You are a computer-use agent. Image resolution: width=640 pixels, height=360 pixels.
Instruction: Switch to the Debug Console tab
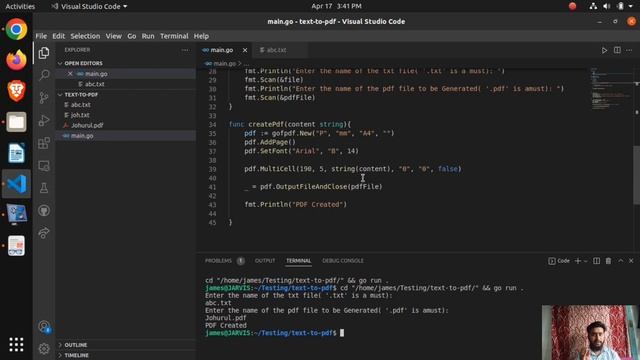pyautogui.click(x=342, y=261)
